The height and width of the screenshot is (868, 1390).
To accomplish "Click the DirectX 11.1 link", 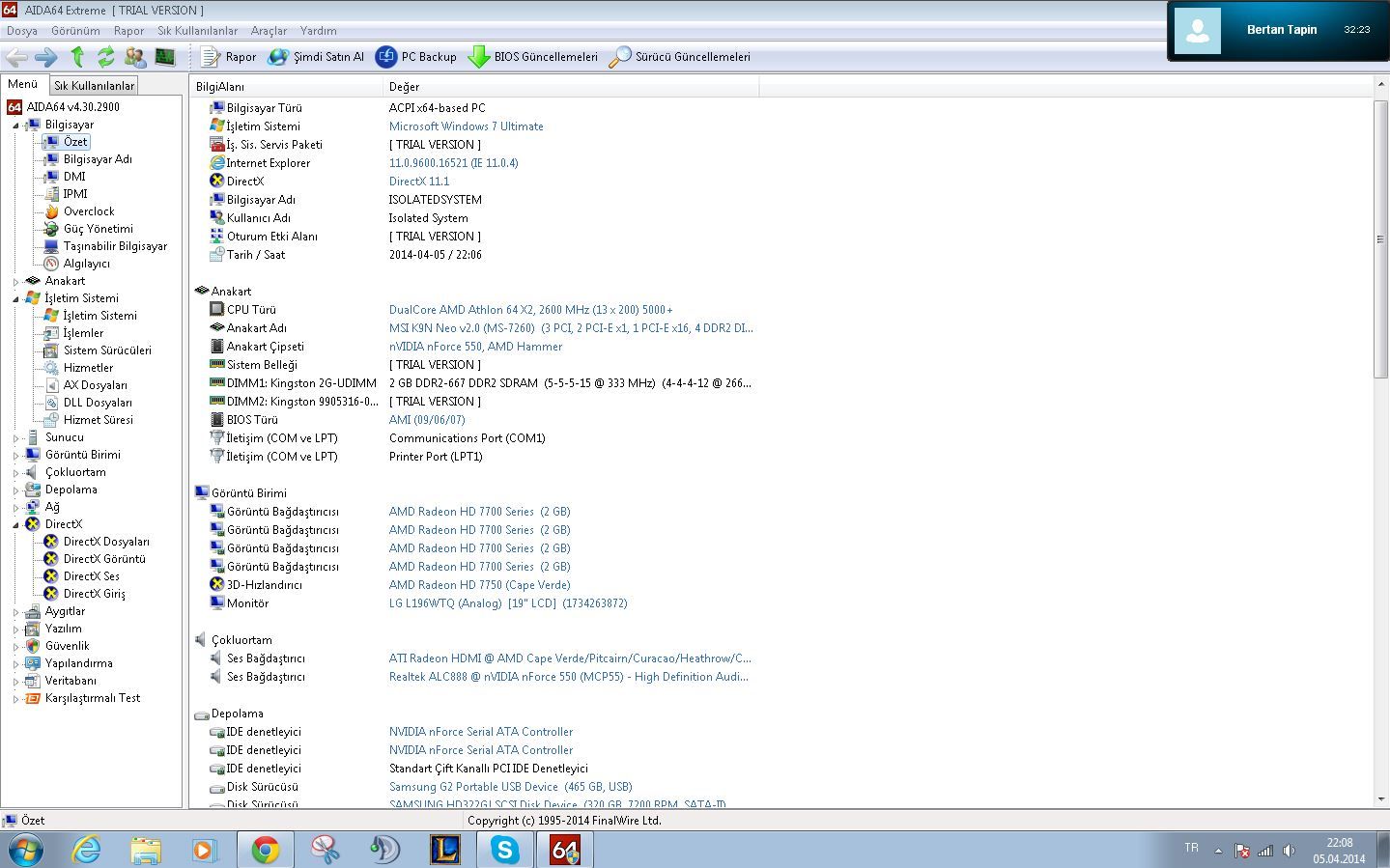I will pos(419,182).
